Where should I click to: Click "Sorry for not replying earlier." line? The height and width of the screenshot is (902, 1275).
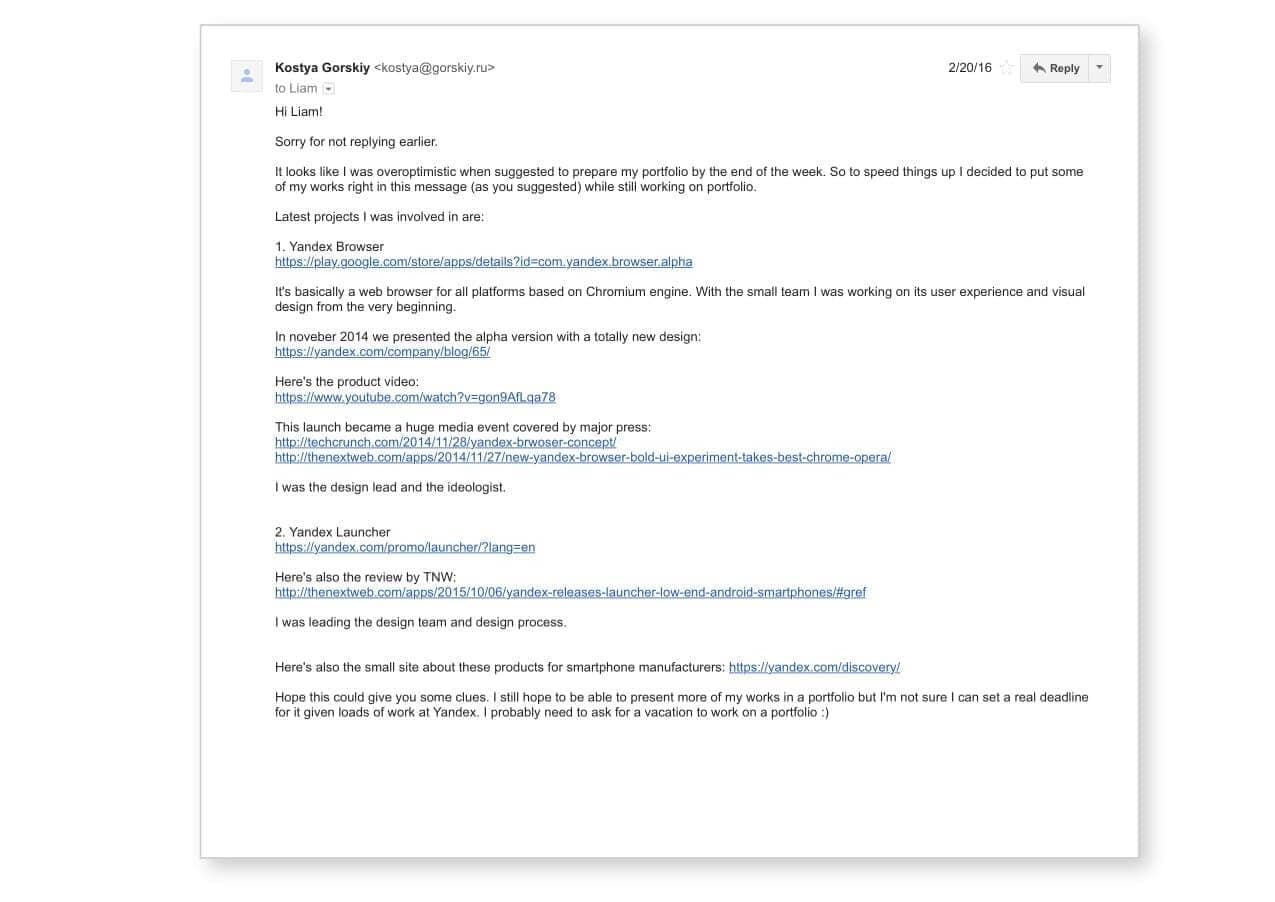coord(356,142)
